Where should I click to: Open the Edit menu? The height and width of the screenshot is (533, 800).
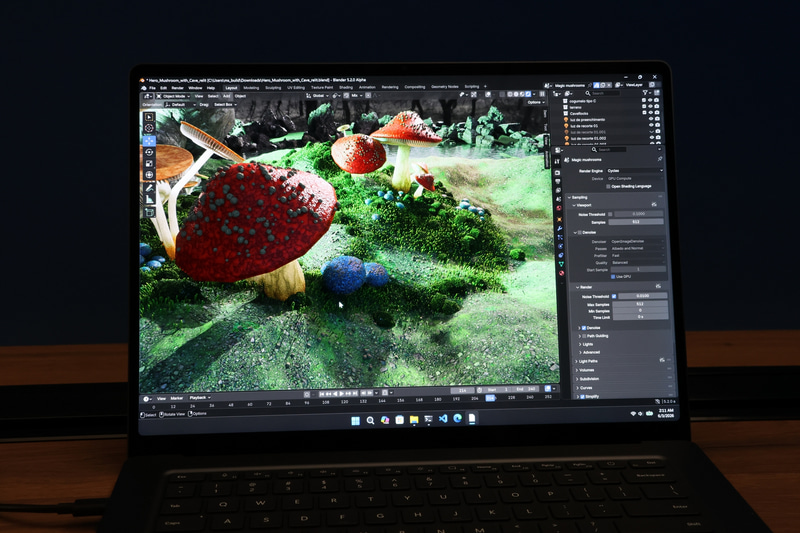coord(164,88)
